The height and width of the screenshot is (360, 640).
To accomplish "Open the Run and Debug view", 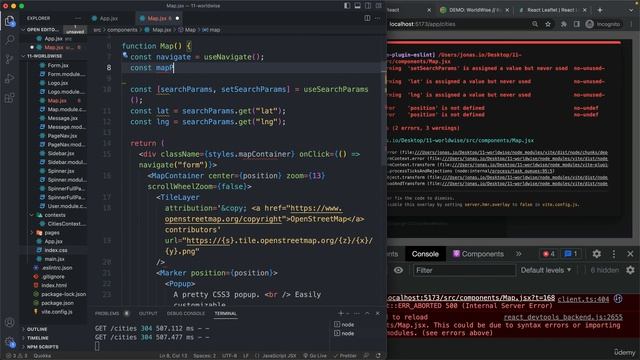I will pyautogui.click(x=9, y=78).
